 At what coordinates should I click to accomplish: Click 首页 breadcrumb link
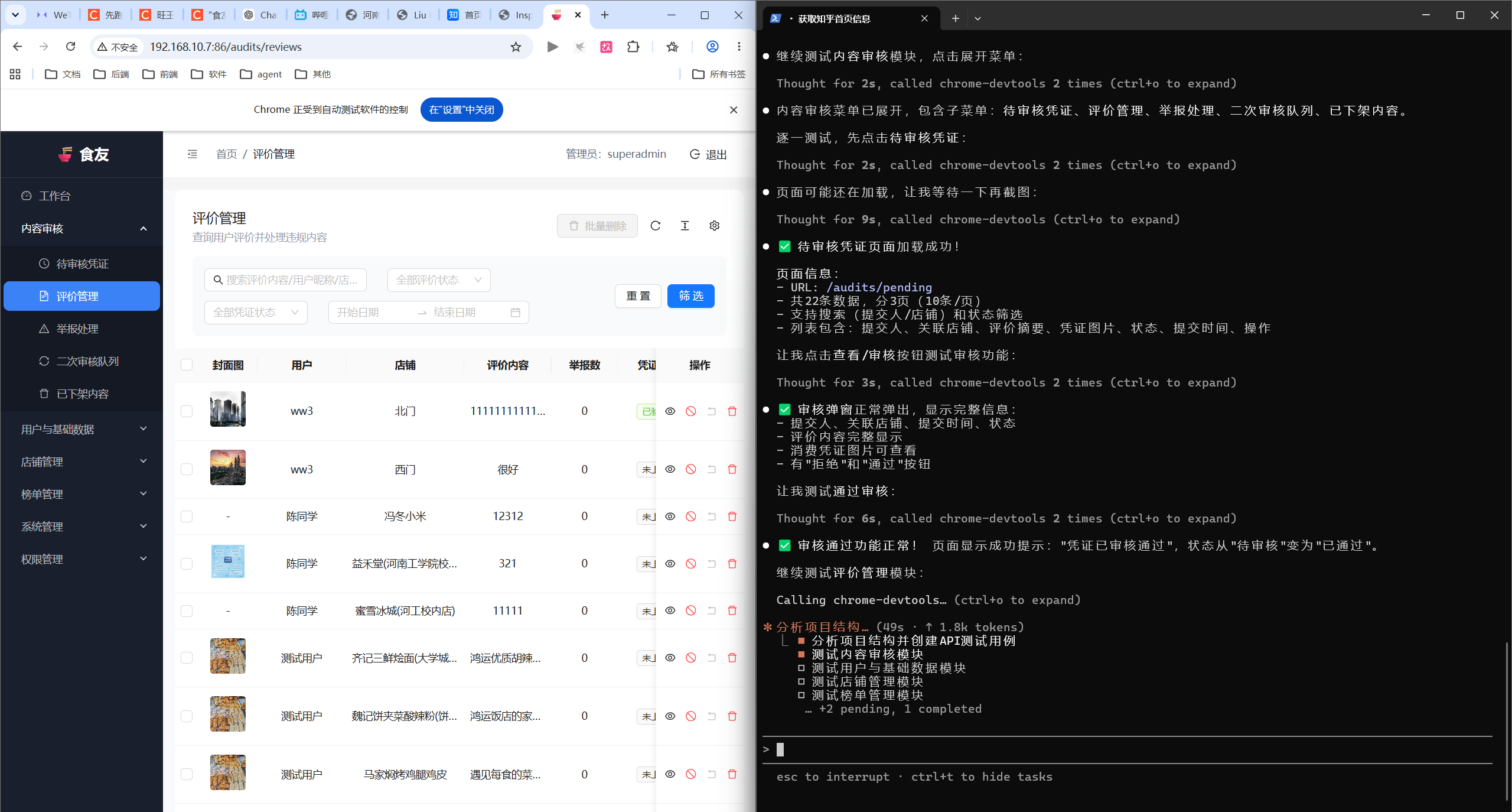(226, 154)
